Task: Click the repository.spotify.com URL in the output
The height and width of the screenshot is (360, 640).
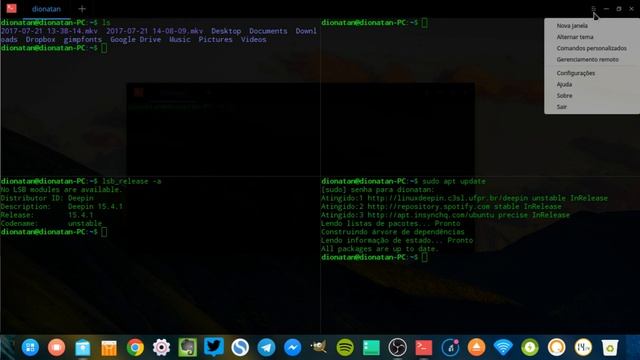Action: point(428,207)
